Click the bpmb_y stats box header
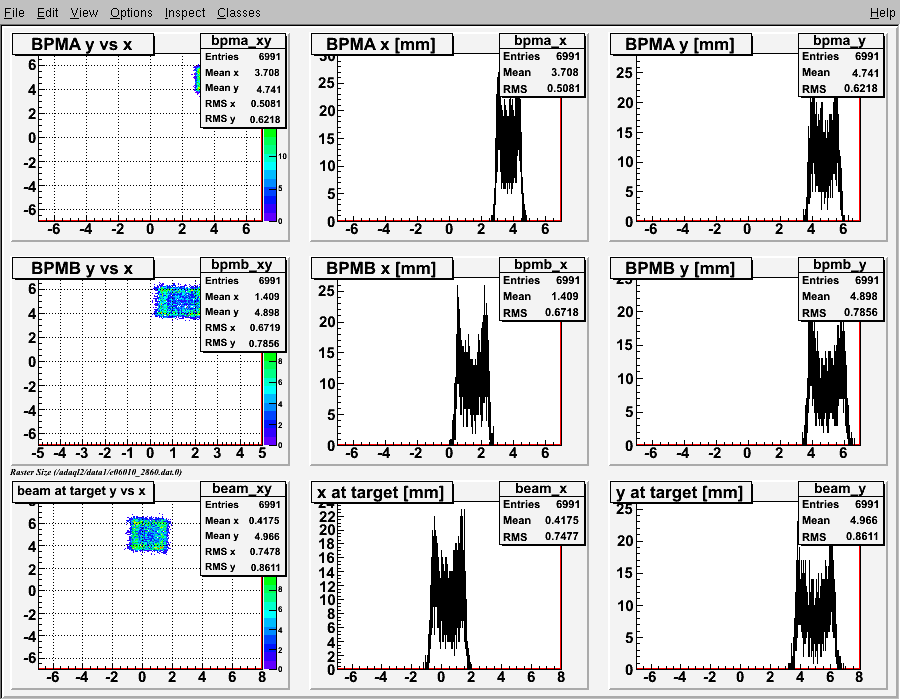Image resolution: width=900 pixels, height=700 pixels. (x=840, y=265)
